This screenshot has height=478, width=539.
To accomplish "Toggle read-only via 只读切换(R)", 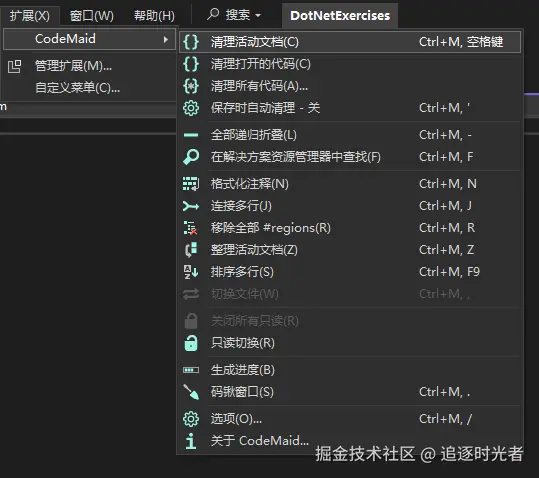I will tap(351, 343).
